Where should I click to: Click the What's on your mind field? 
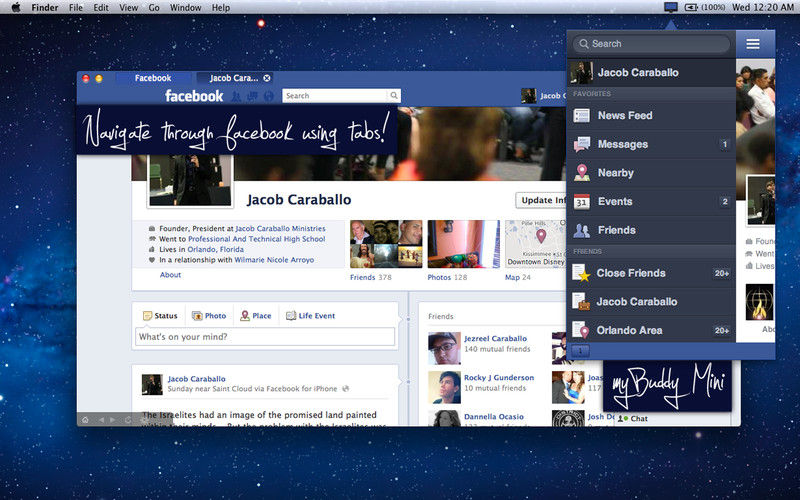tap(265, 337)
